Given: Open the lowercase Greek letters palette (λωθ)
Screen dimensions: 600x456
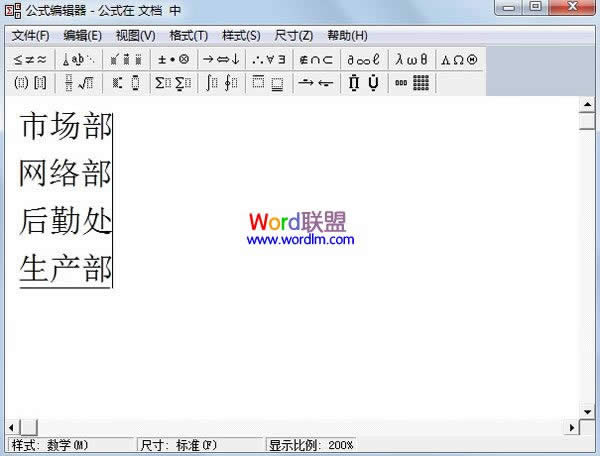Looking at the screenshot, I should 411,60.
